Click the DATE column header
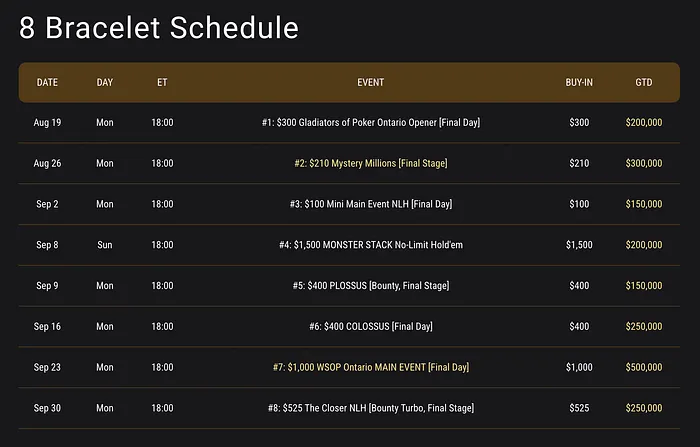This screenshot has width=700, height=447. pos(47,83)
